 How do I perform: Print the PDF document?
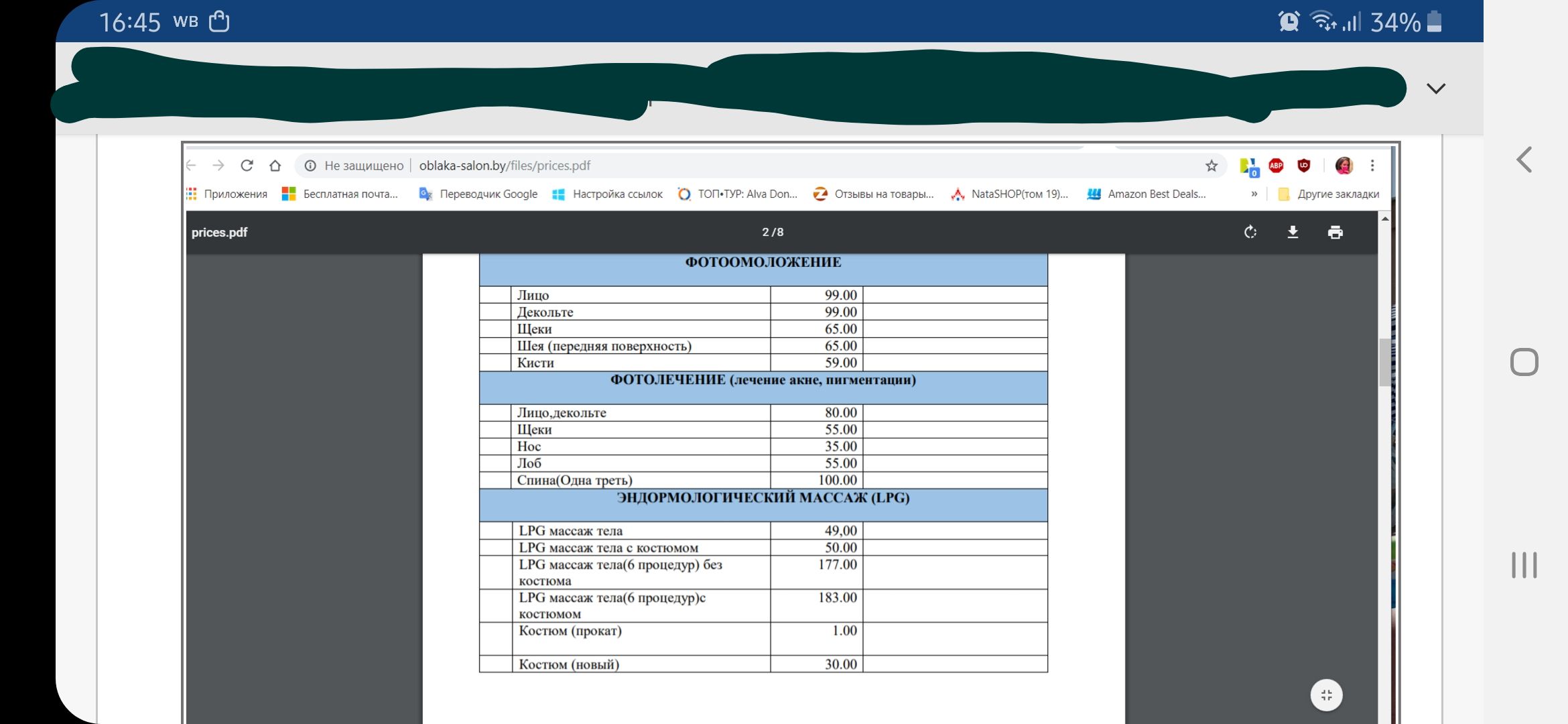[1335, 232]
